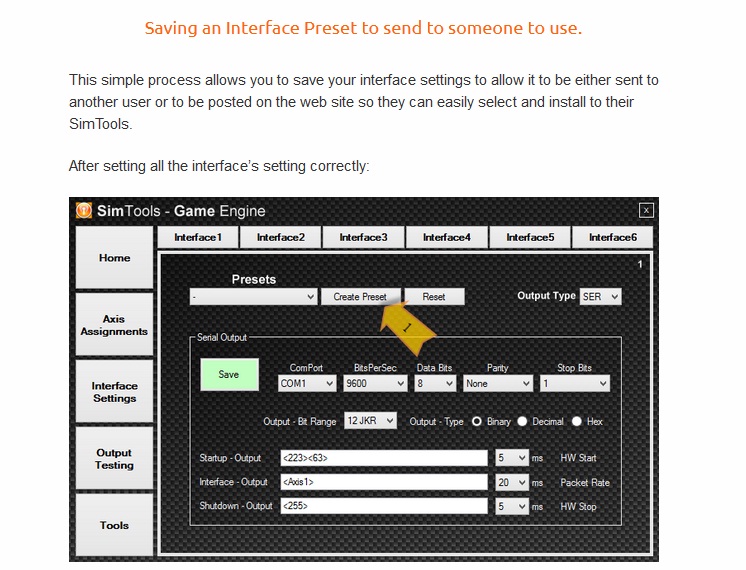Open the BitsPerSec 9600 dropdown

point(375,383)
